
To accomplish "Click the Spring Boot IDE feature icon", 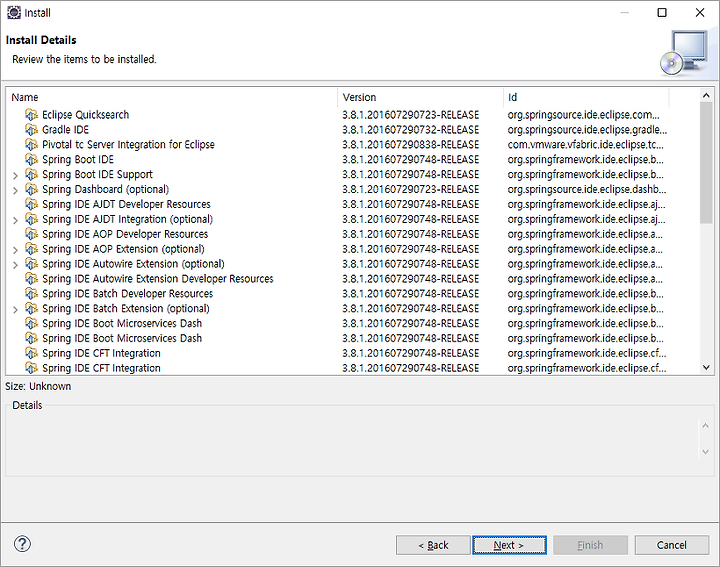I will click(31, 159).
